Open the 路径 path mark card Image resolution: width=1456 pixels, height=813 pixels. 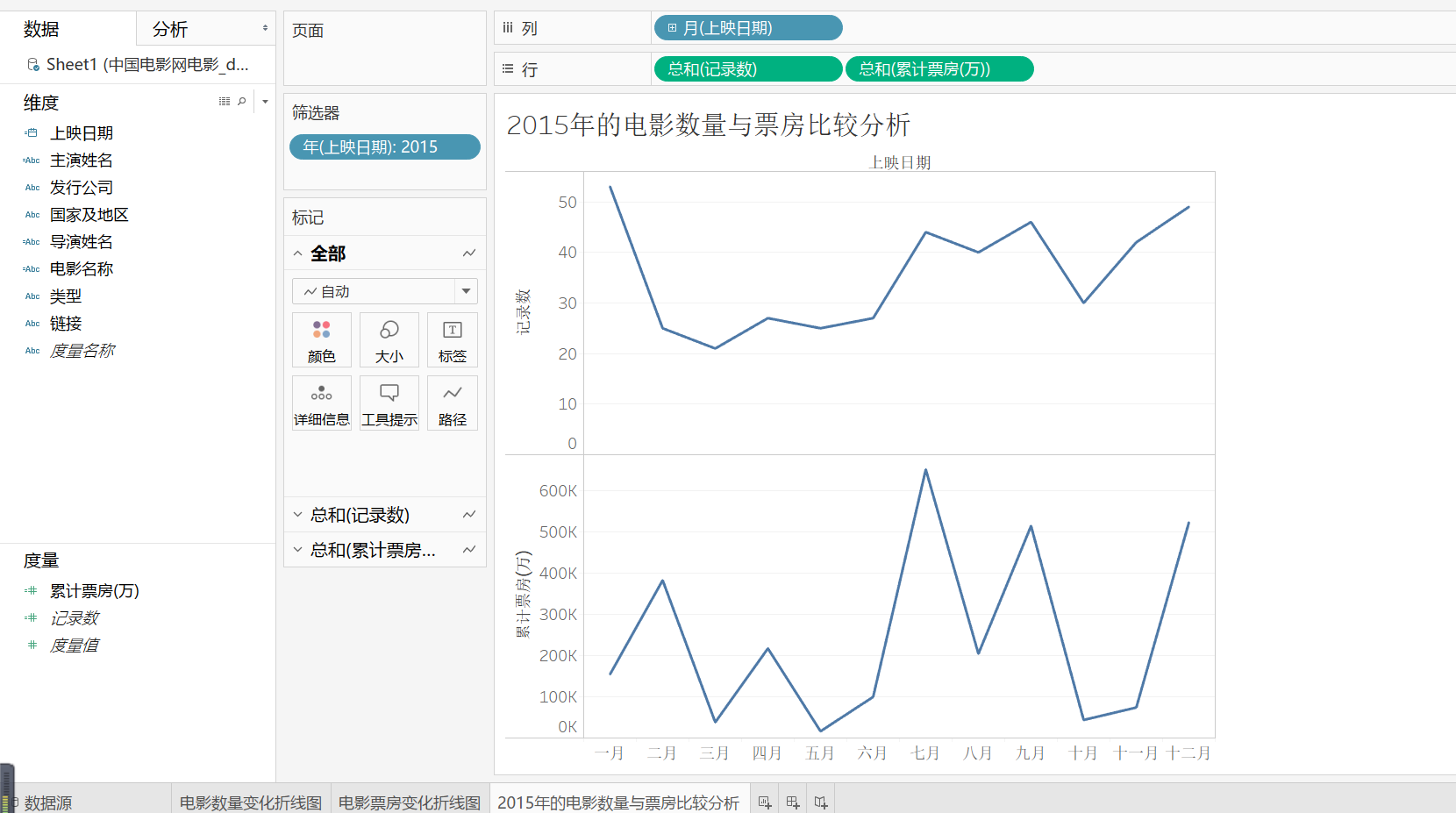coord(453,403)
